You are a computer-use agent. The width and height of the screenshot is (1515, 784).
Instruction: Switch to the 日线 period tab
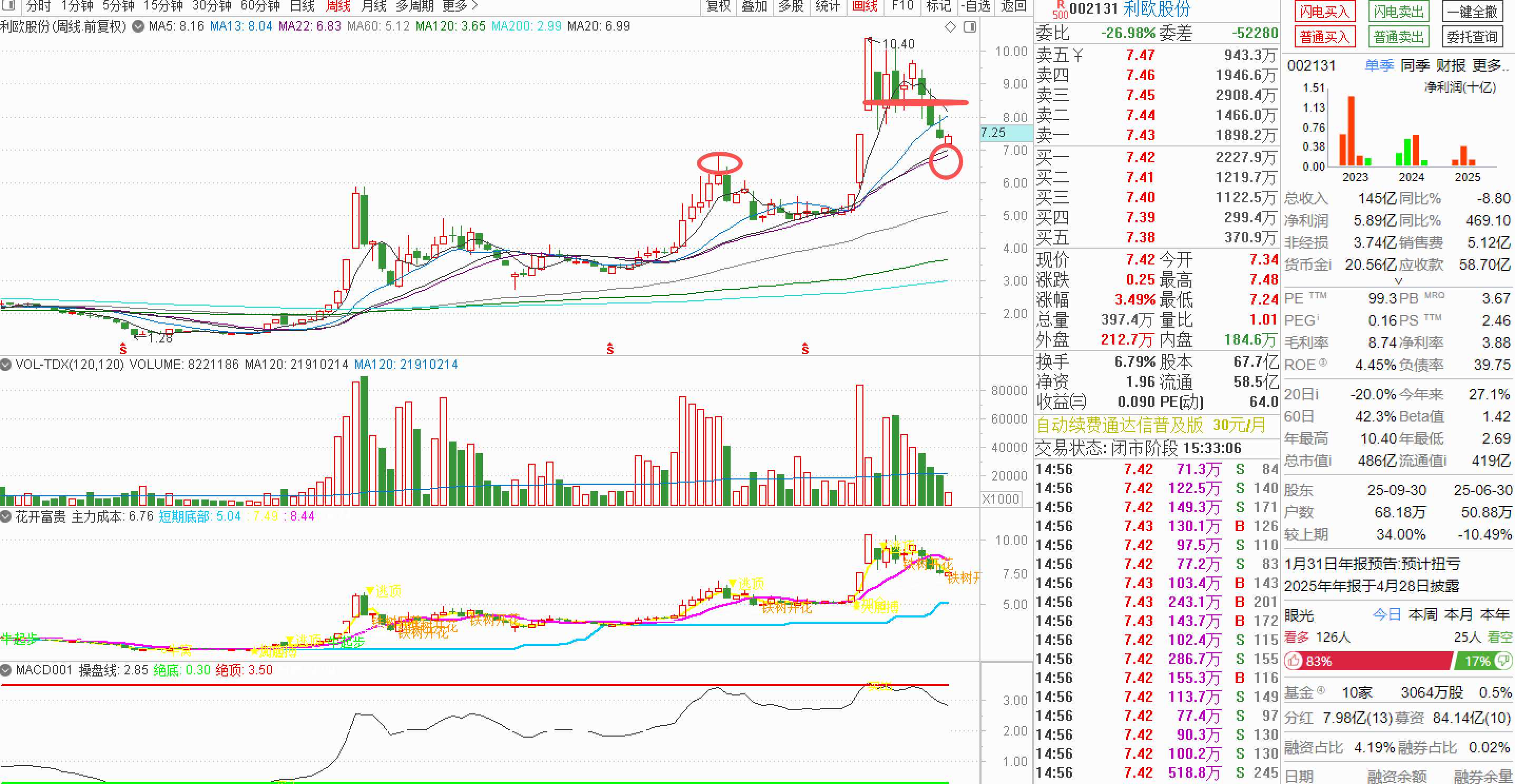coord(302,6)
